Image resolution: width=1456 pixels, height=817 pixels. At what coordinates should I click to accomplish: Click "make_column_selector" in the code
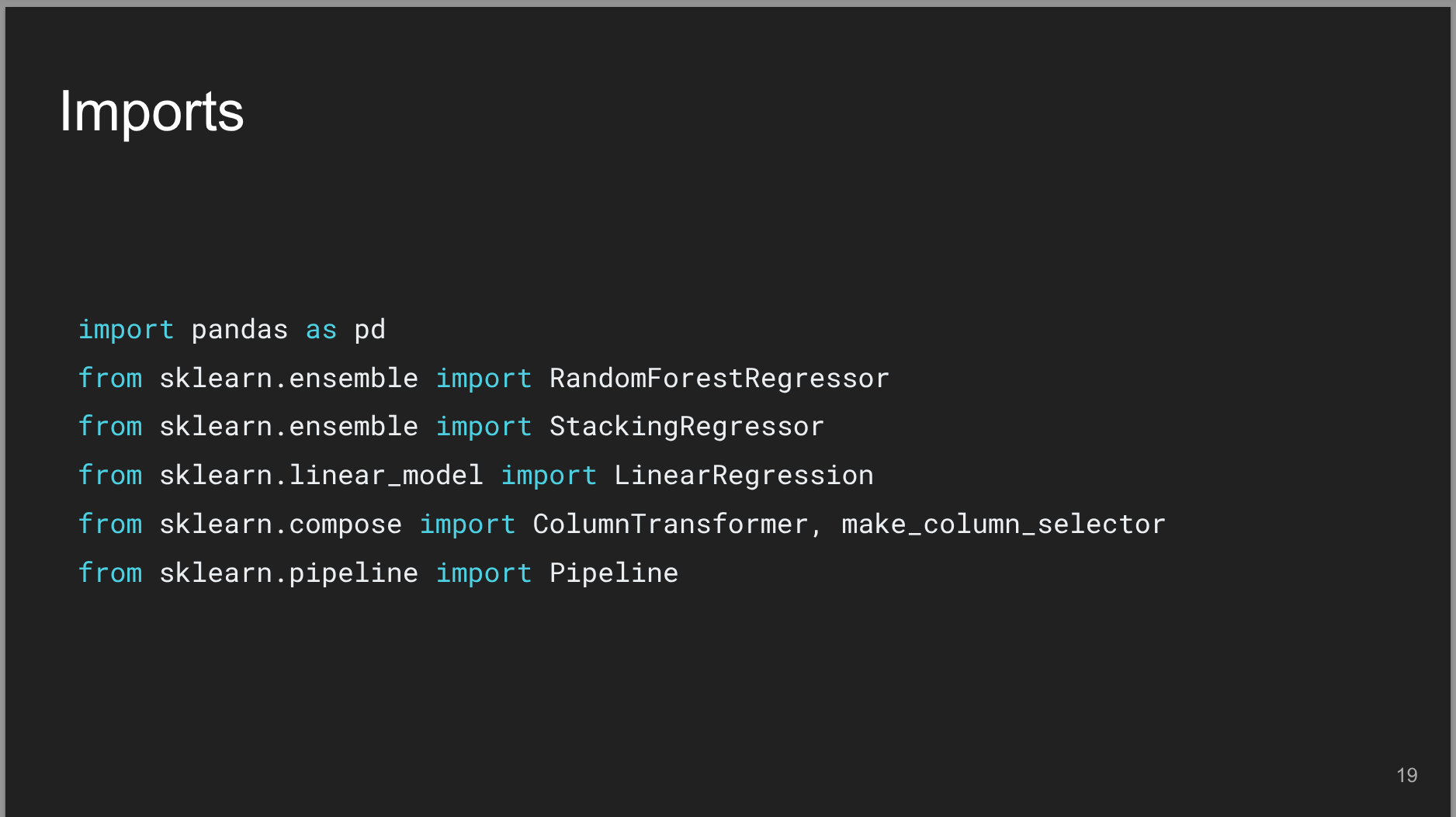(x=1003, y=524)
